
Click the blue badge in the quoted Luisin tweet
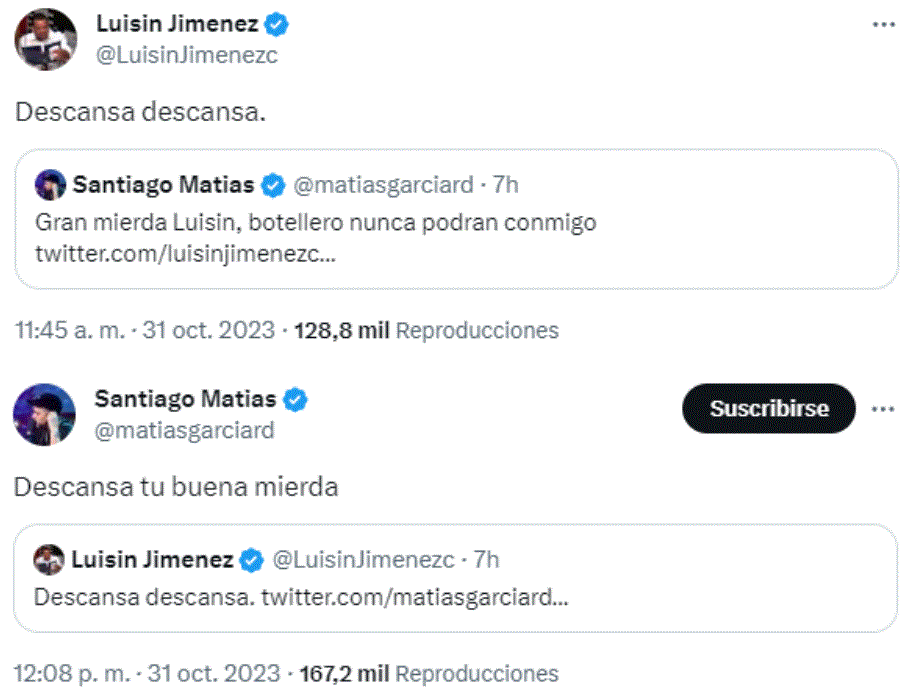coord(250,560)
